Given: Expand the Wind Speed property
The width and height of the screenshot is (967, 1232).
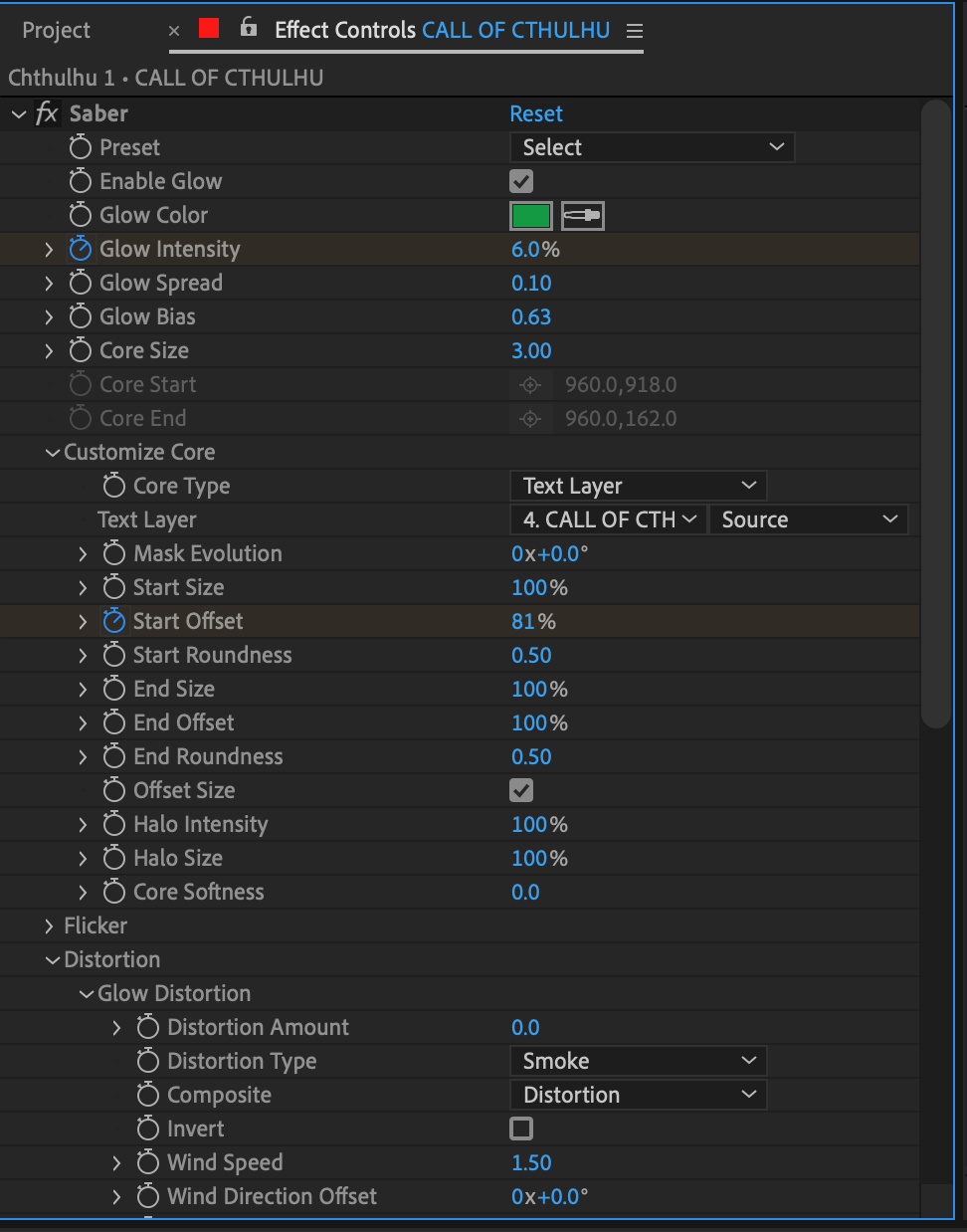Looking at the screenshot, I should click(117, 1162).
